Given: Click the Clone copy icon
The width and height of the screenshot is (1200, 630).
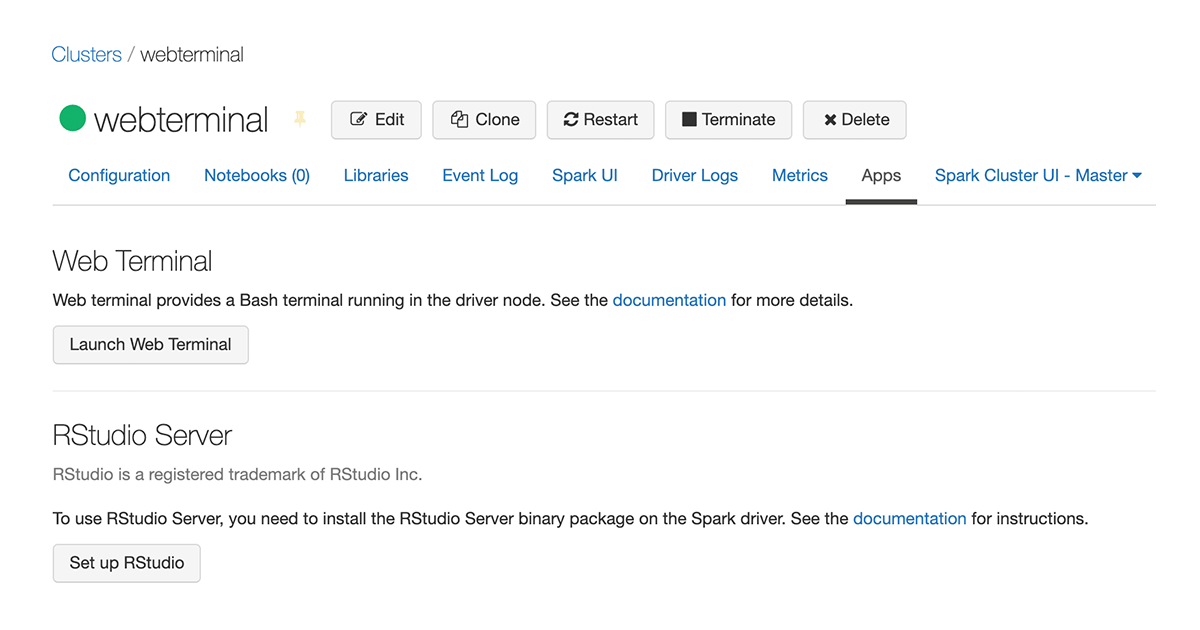Looking at the screenshot, I should [x=459, y=119].
